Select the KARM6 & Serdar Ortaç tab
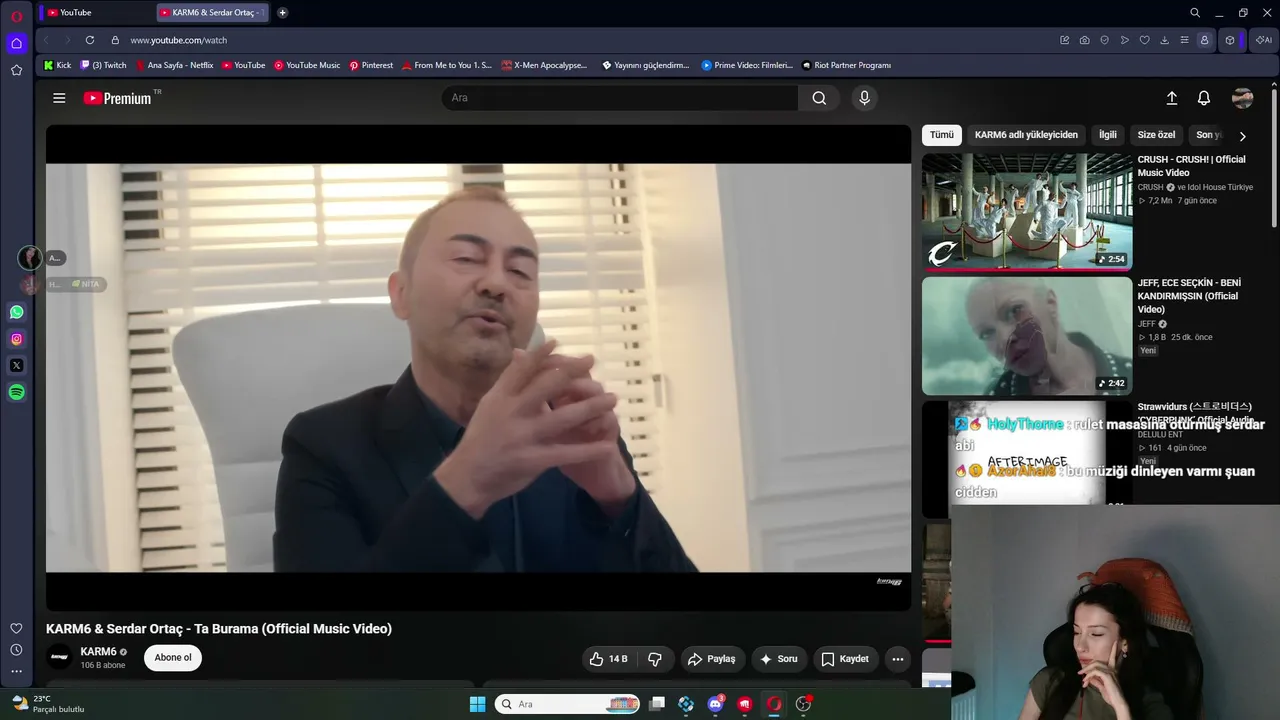Viewport: 1280px width, 720px height. click(x=214, y=13)
